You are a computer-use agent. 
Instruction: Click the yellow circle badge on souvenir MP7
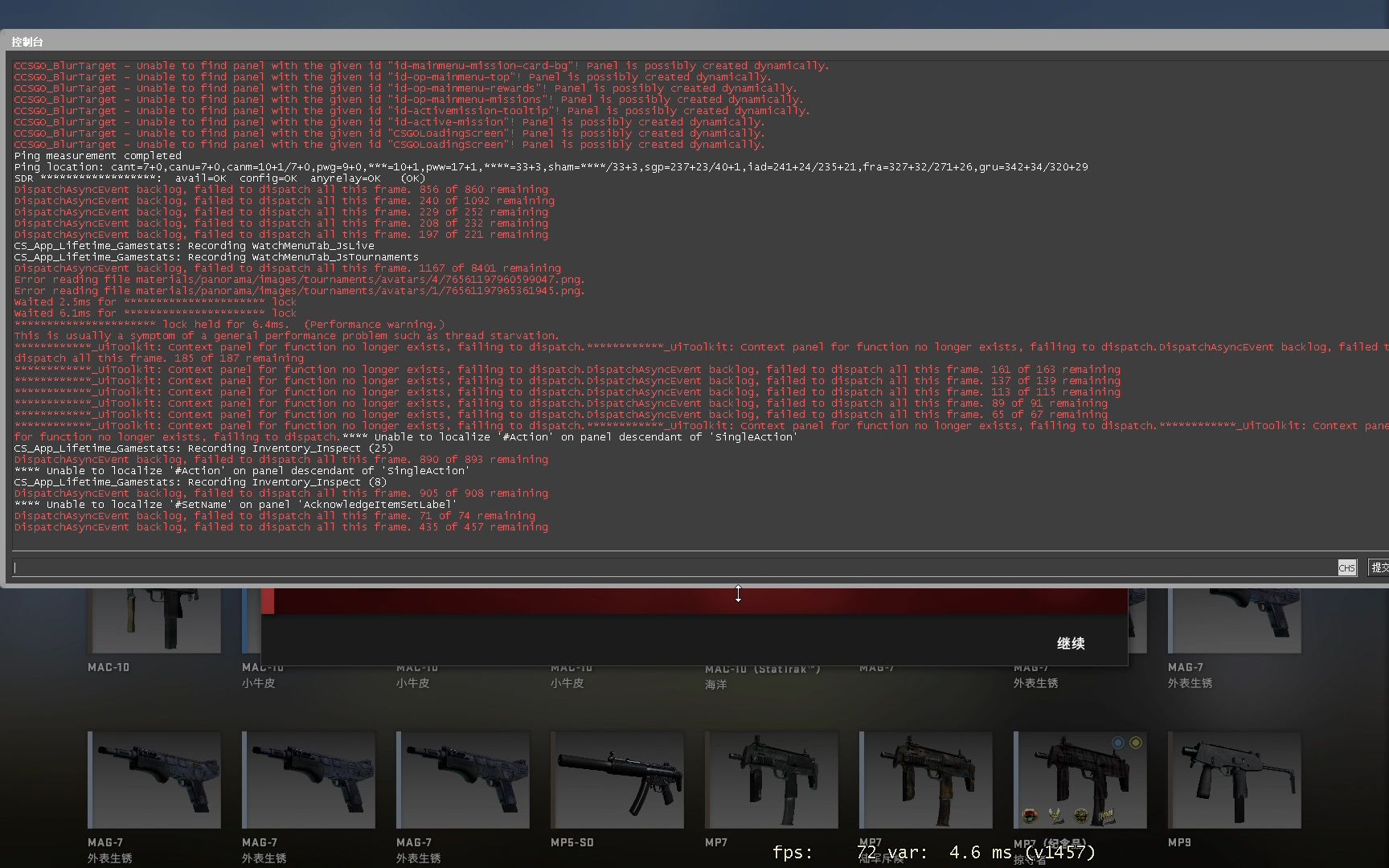(x=1136, y=743)
